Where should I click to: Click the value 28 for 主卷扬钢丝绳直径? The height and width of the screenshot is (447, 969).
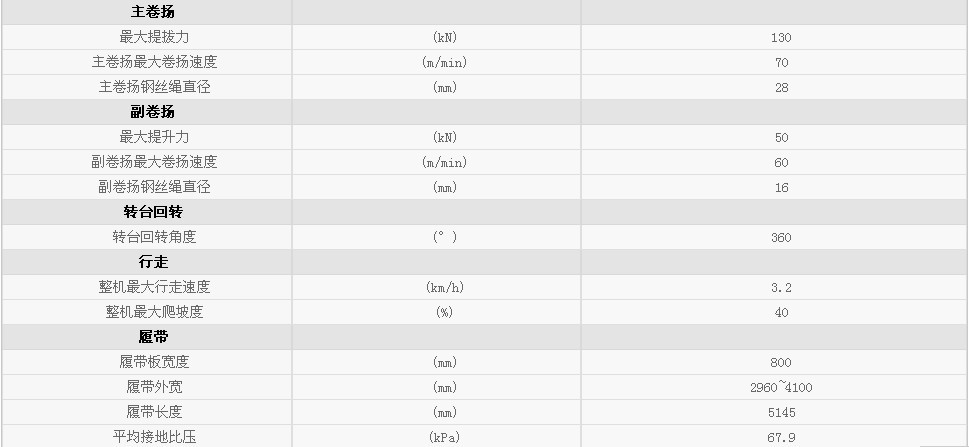coord(781,87)
